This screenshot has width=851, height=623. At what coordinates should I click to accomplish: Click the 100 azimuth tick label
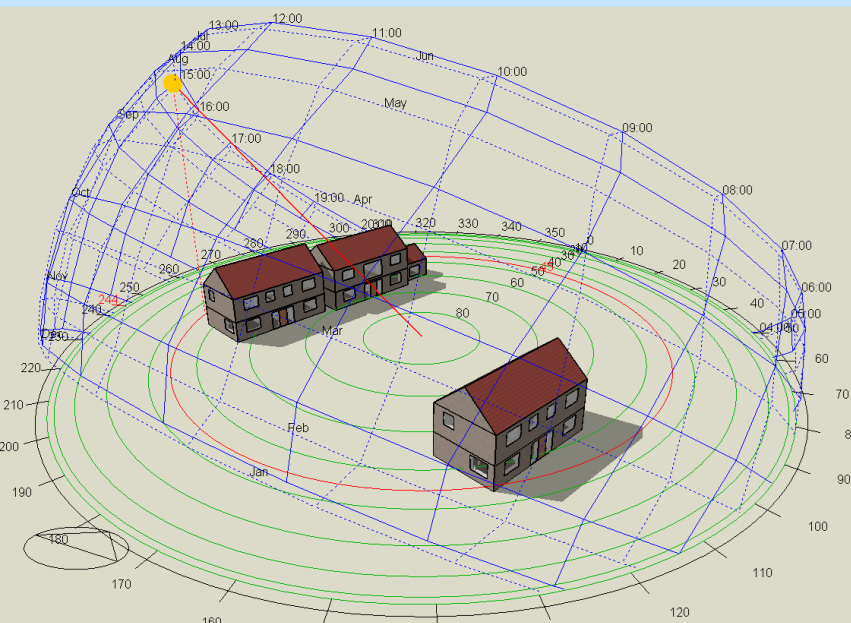pyautogui.click(x=818, y=526)
